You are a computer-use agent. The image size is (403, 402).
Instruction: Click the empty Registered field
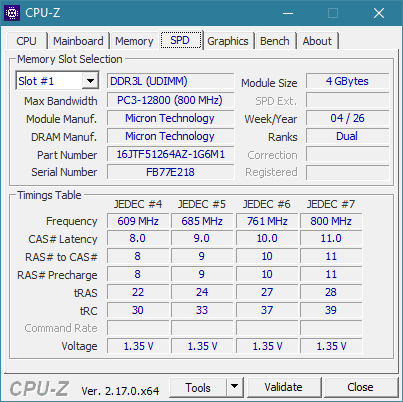(347, 172)
